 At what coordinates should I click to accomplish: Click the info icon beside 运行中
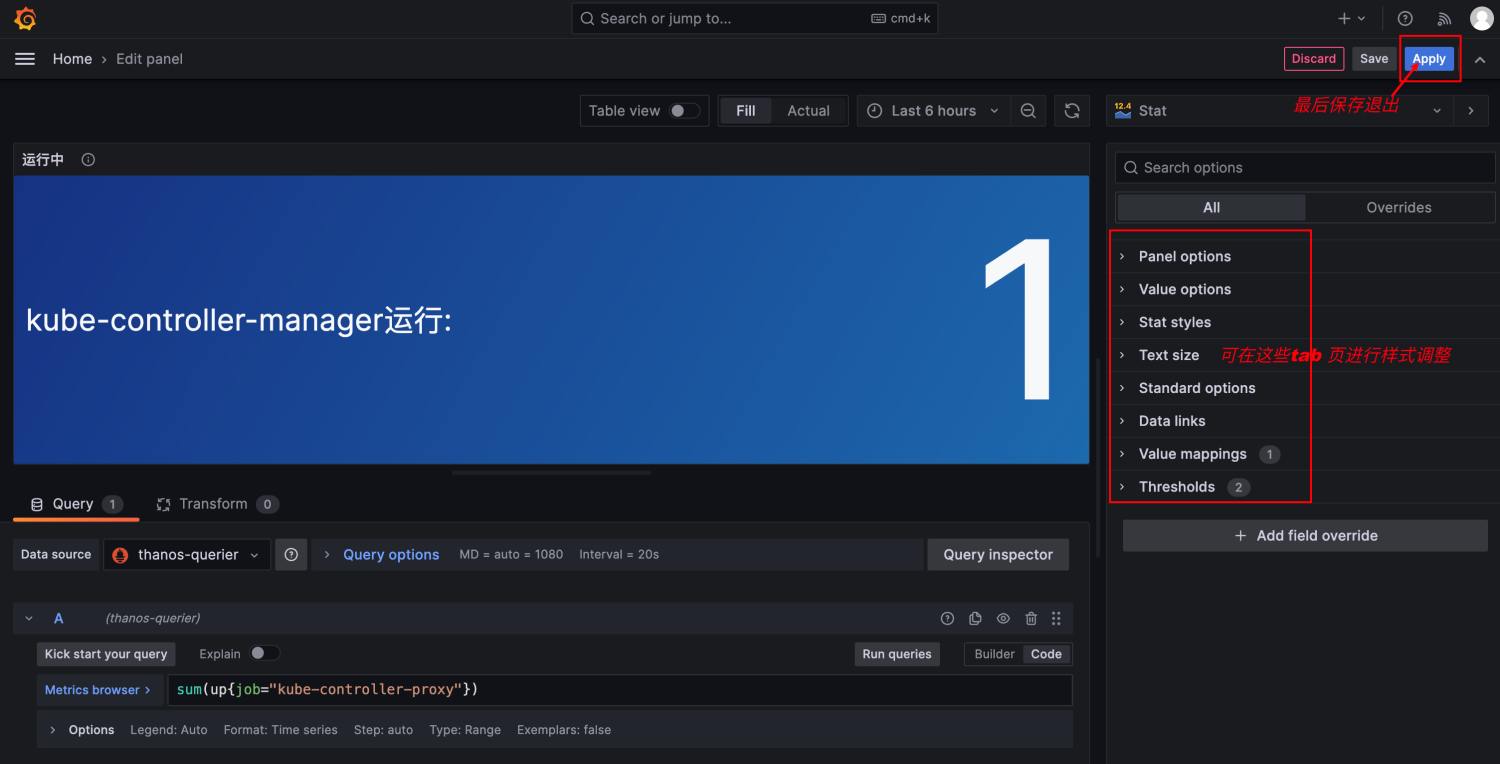click(88, 160)
